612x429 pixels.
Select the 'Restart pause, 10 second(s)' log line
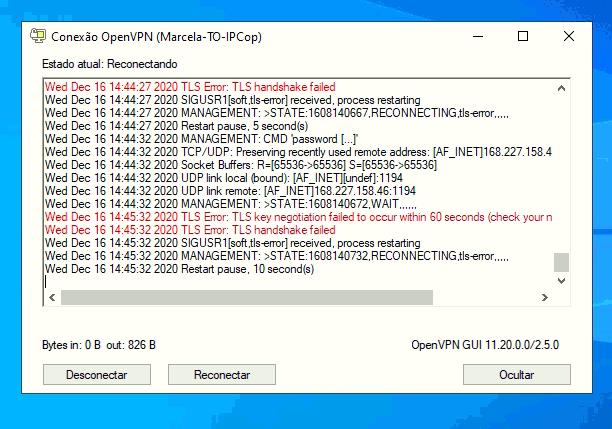(179, 268)
